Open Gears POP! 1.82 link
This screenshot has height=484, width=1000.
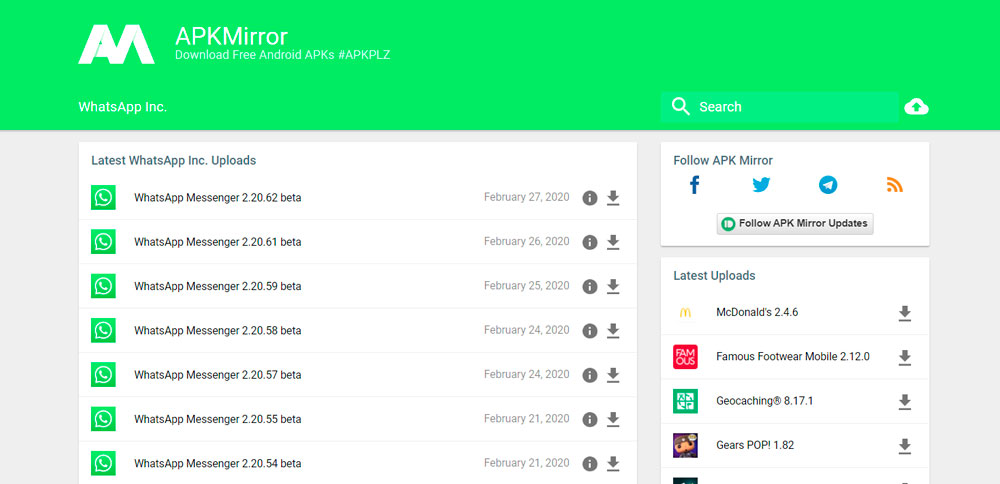[x=755, y=445]
